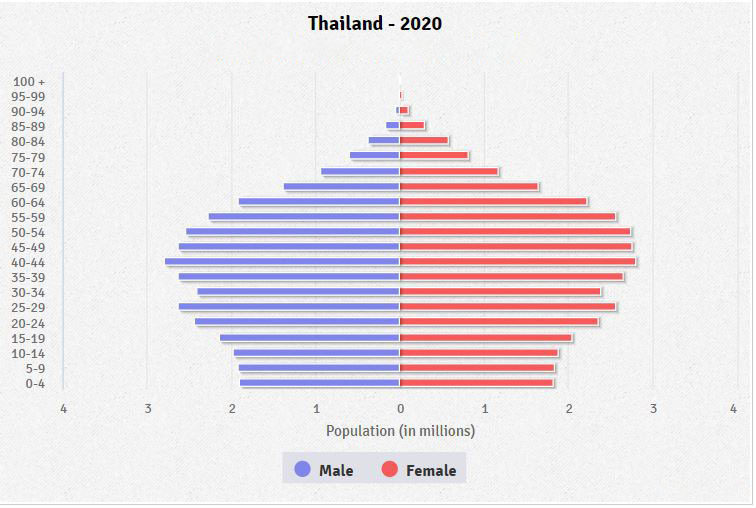Click the male 40-44 bar
The image size is (756, 508).
click(282, 262)
